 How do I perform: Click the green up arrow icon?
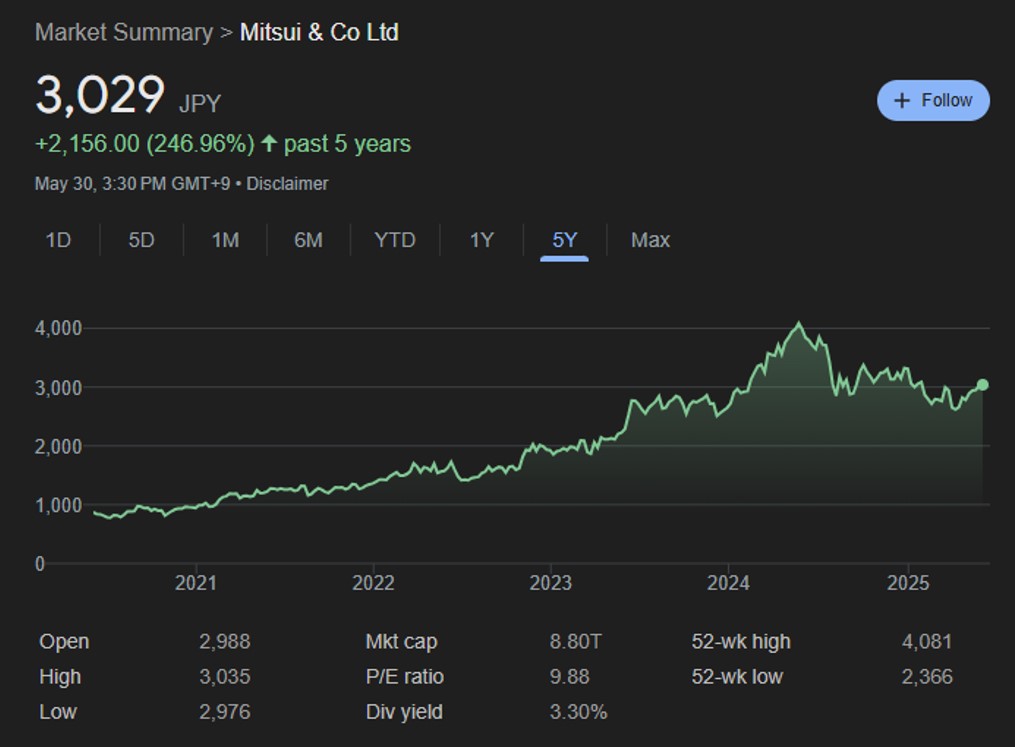click(269, 143)
